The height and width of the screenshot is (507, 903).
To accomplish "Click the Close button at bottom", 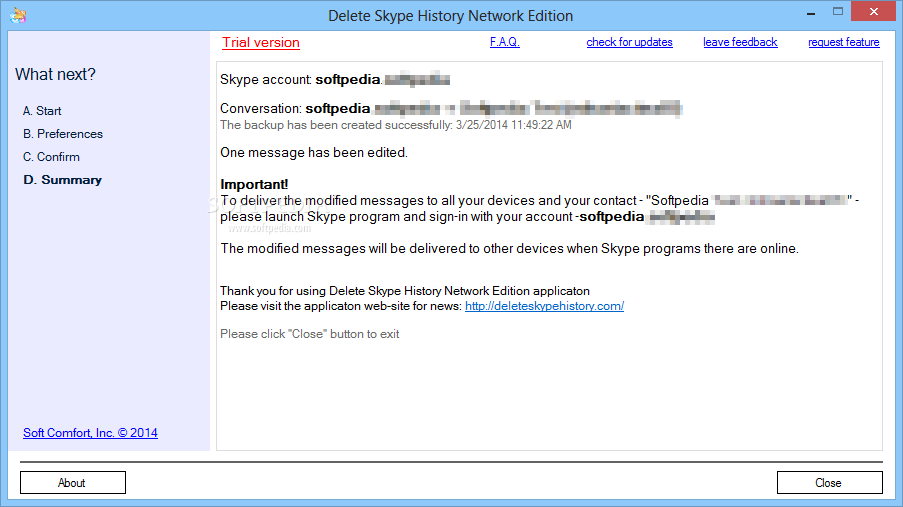I will [829, 483].
